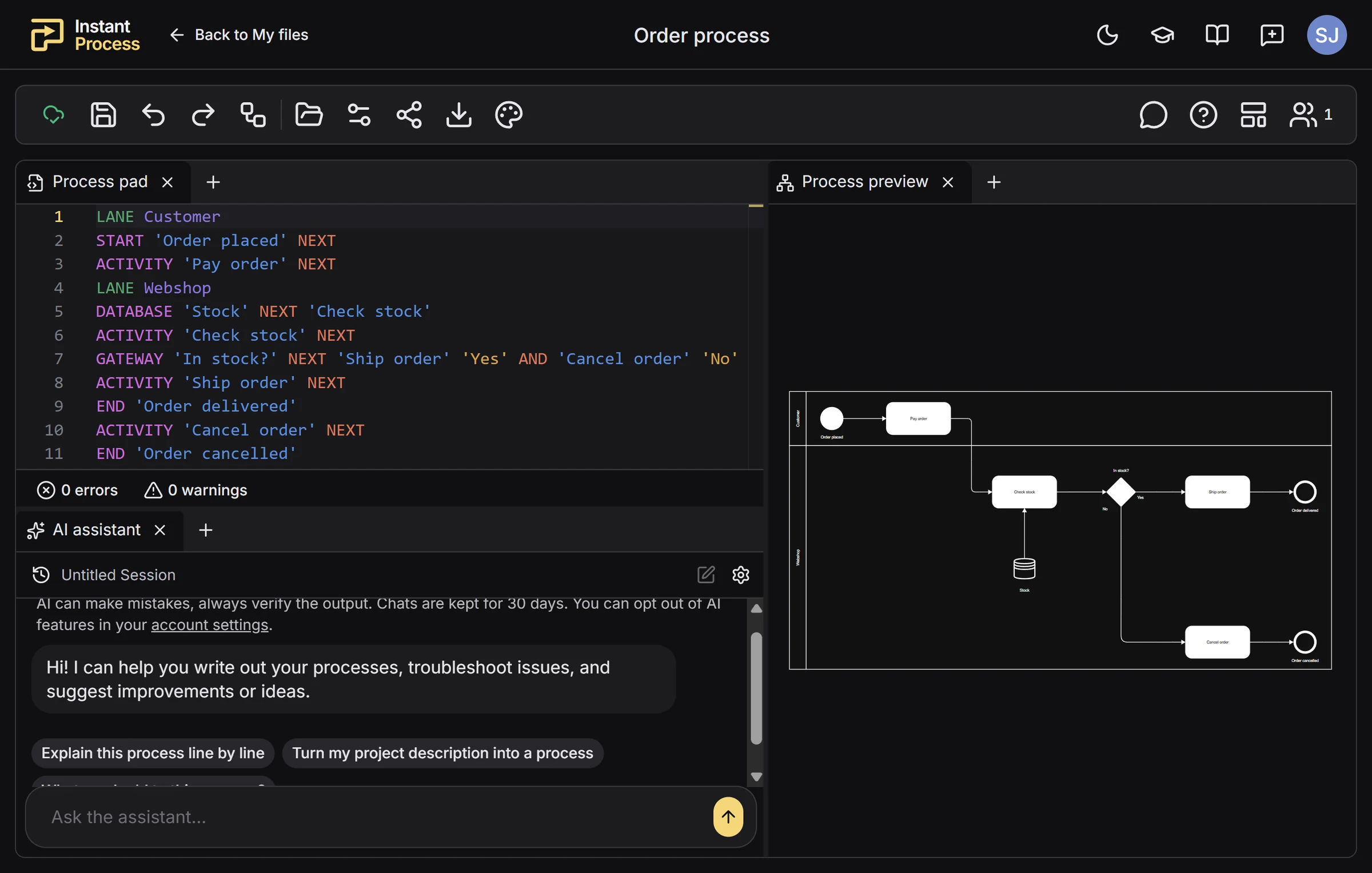
Task: Close the Process pad tab
Action: 167,182
